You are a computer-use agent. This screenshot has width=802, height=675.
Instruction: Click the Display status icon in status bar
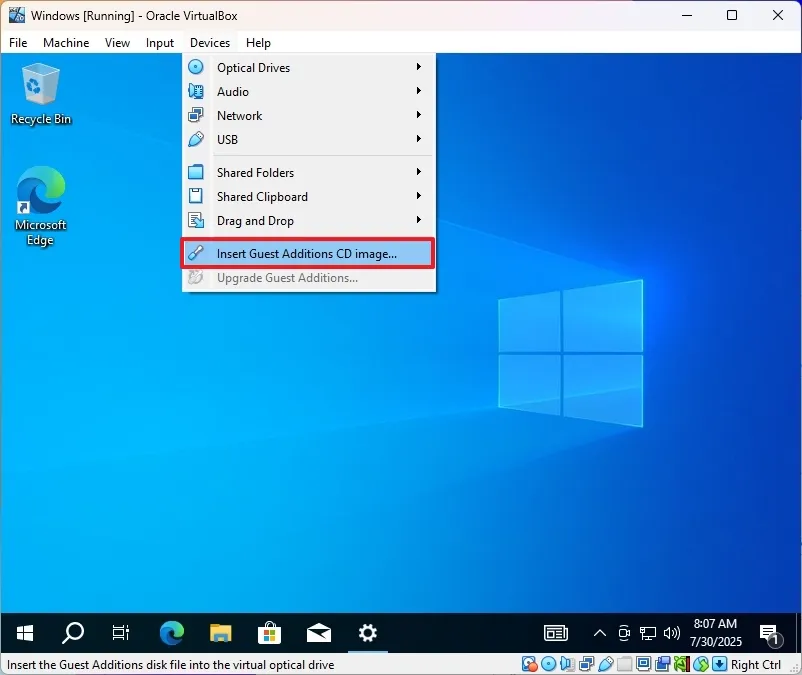point(643,664)
